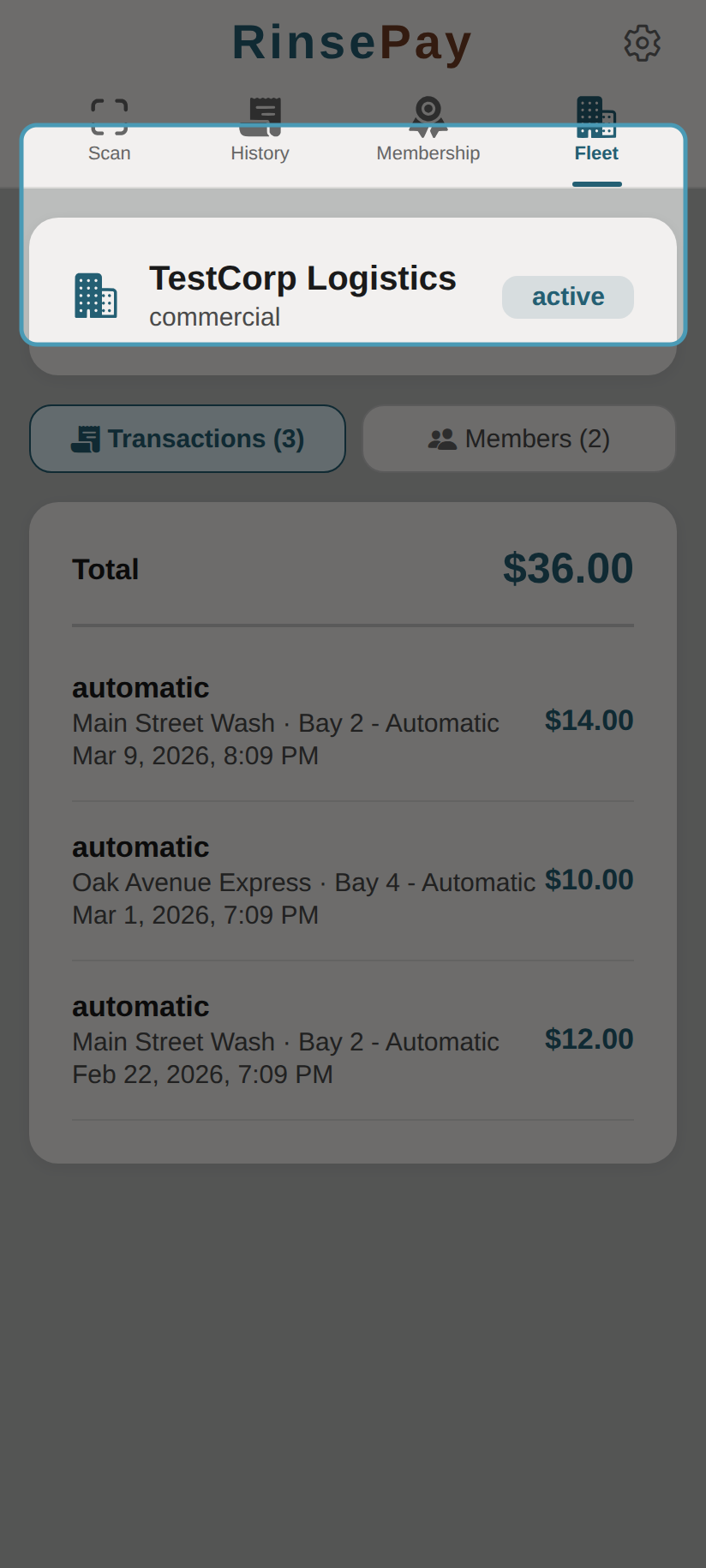Open the Mar 9, 2026 $14.00 transaction
The width and height of the screenshot is (706, 1568).
pos(352,721)
